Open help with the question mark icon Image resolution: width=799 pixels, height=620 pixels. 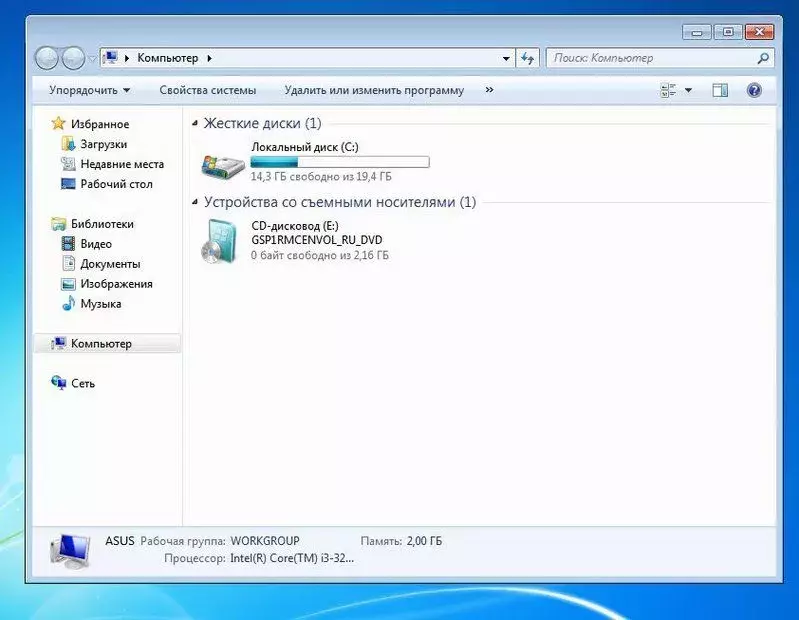pyautogui.click(x=754, y=91)
